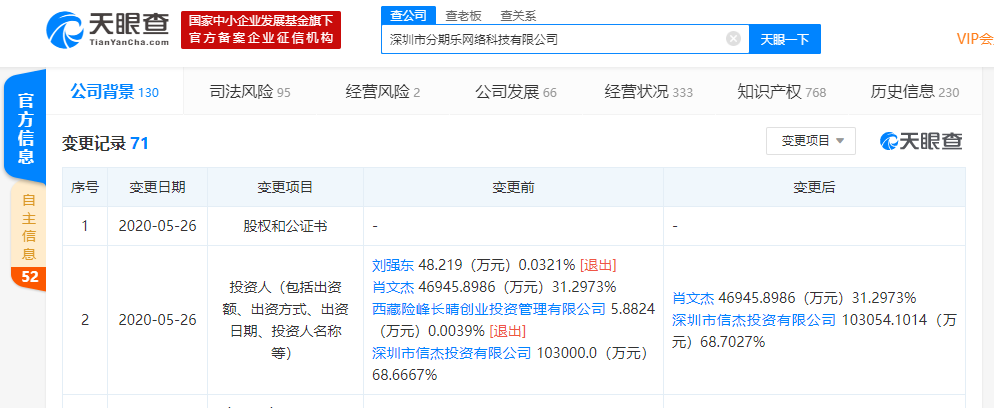994x408 pixels.
Task: Open 西藏险峰长晴创业投资管理有限公司 company link
Action: tap(489, 309)
